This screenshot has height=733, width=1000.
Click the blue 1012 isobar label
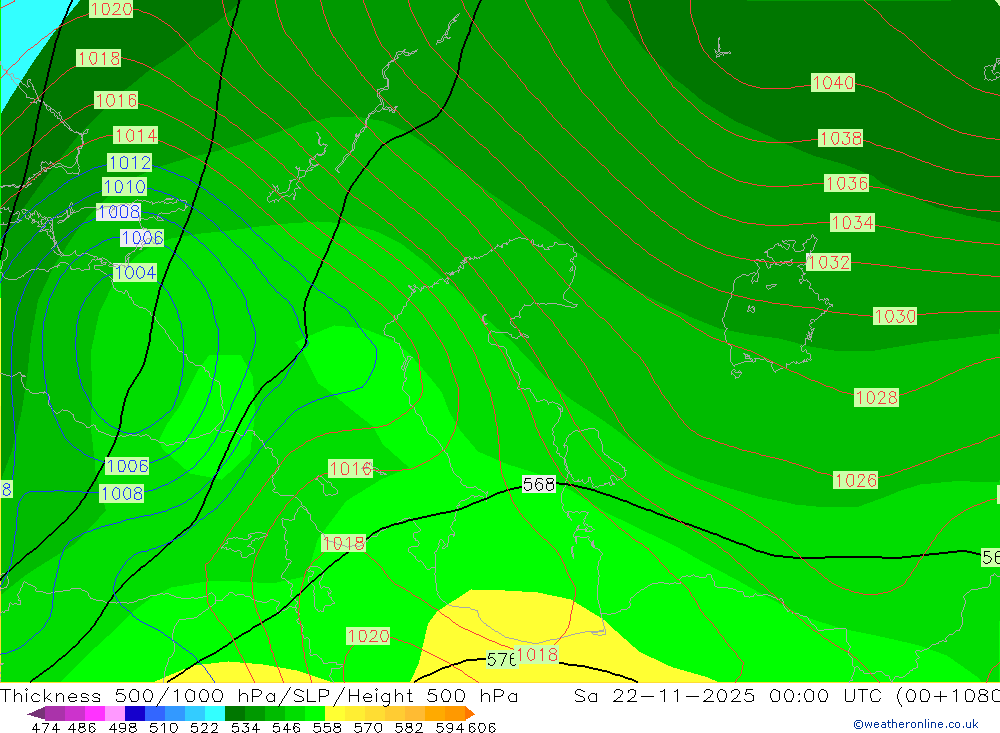click(129, 163)
